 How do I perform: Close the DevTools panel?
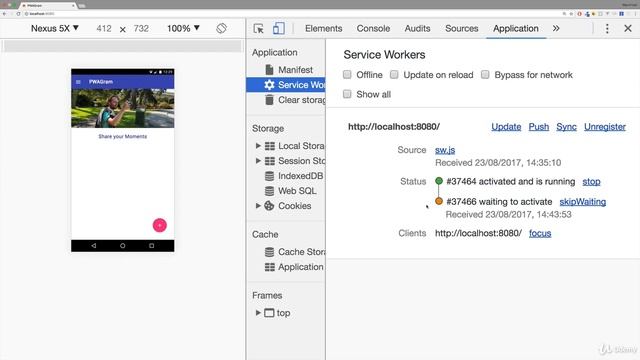(628, 29)
